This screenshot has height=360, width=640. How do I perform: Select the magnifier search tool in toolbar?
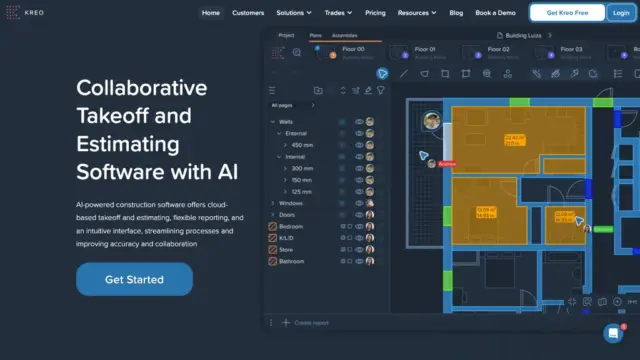click(x=487, y=74)
